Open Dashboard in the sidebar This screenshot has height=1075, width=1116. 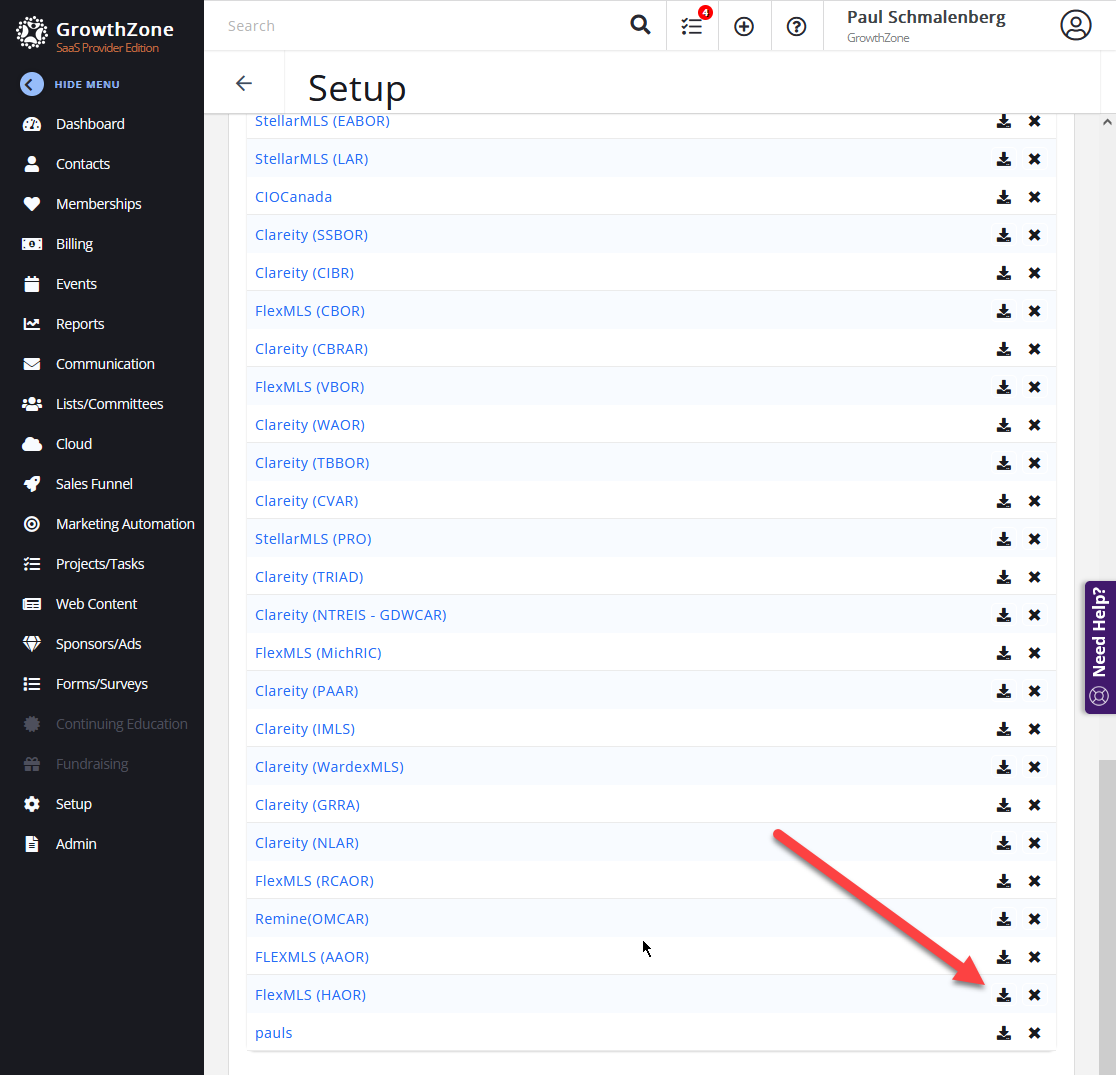point(90,124)
